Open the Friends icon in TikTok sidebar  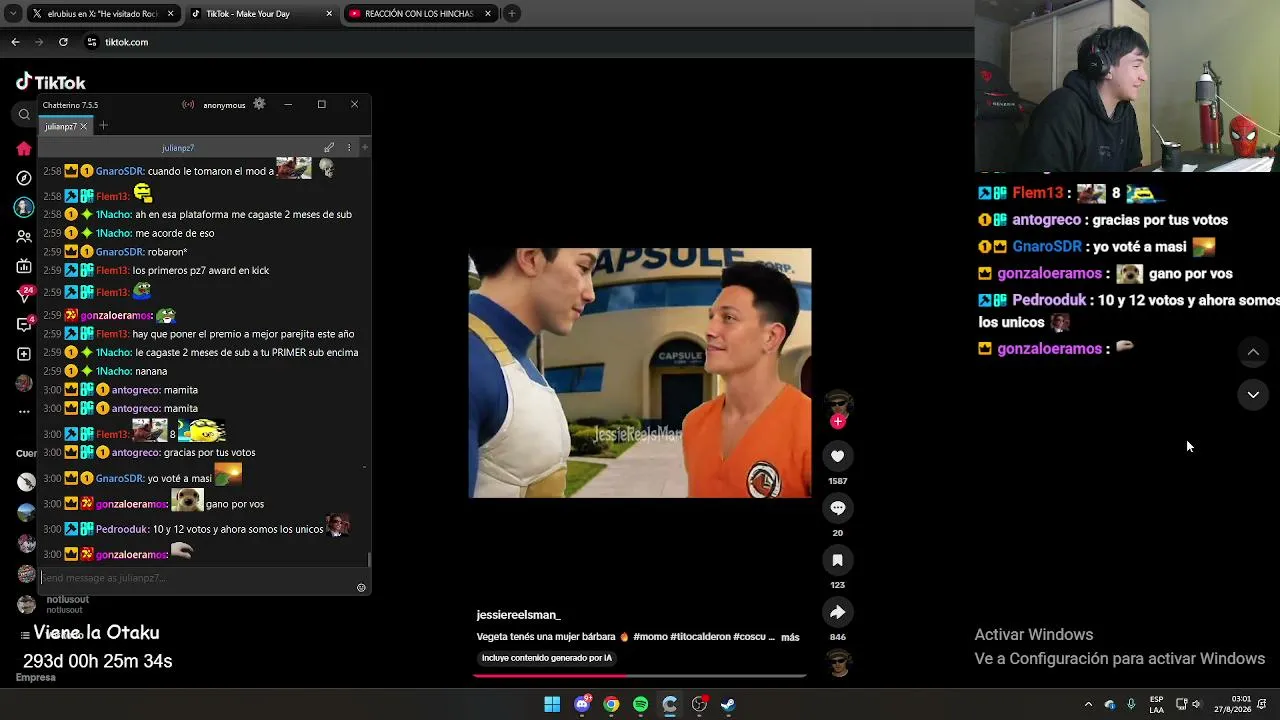[x=24, y=237]
